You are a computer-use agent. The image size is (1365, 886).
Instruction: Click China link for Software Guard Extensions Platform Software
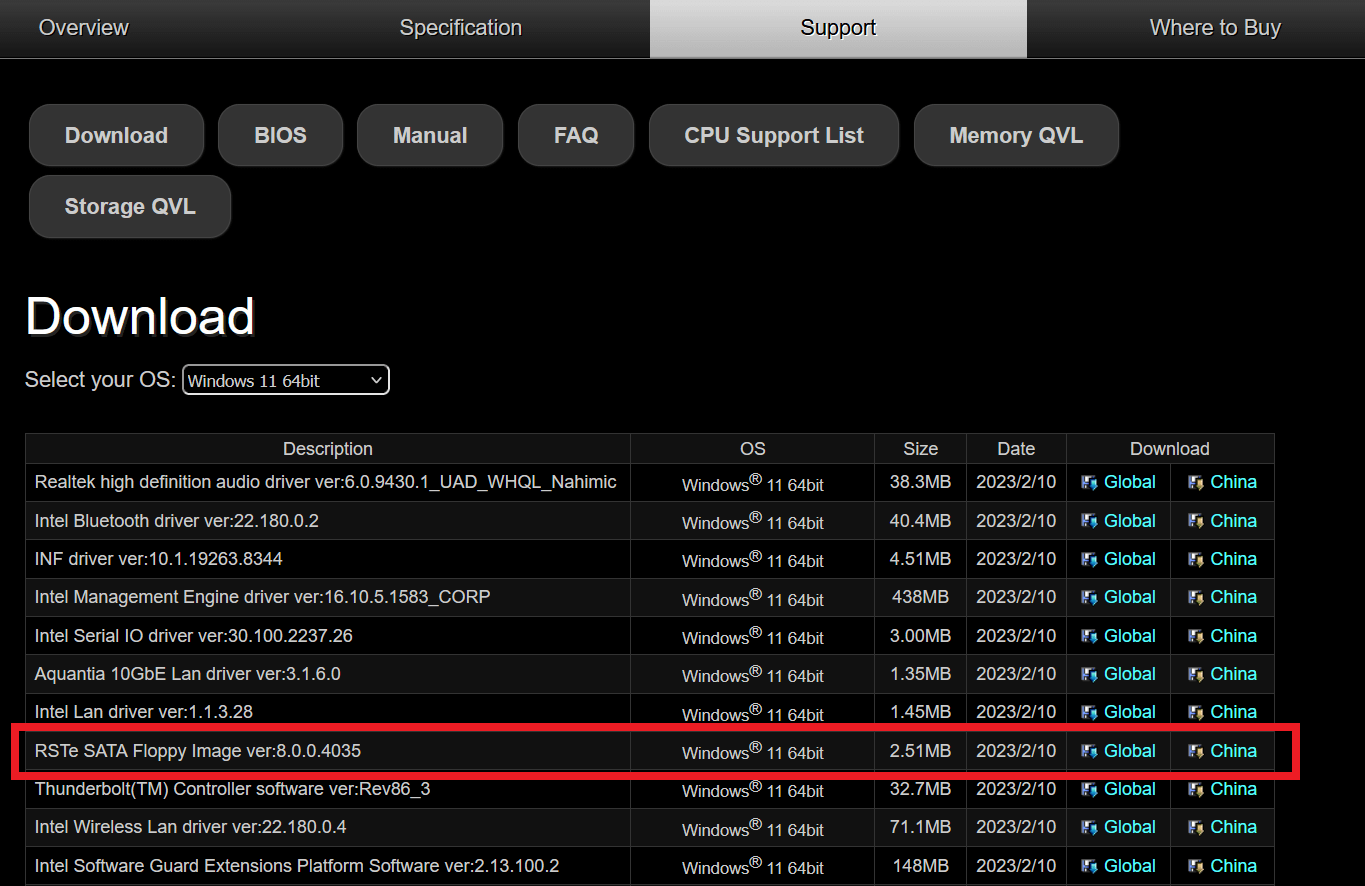pyautogui.click(x=1233, y=866)
